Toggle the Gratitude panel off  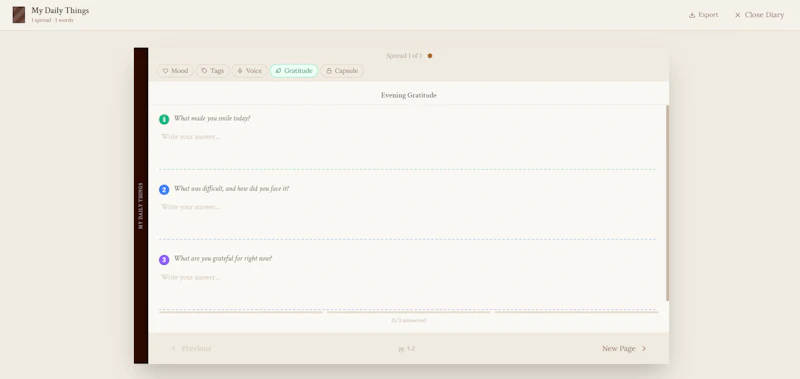click(x=294, y=71)
